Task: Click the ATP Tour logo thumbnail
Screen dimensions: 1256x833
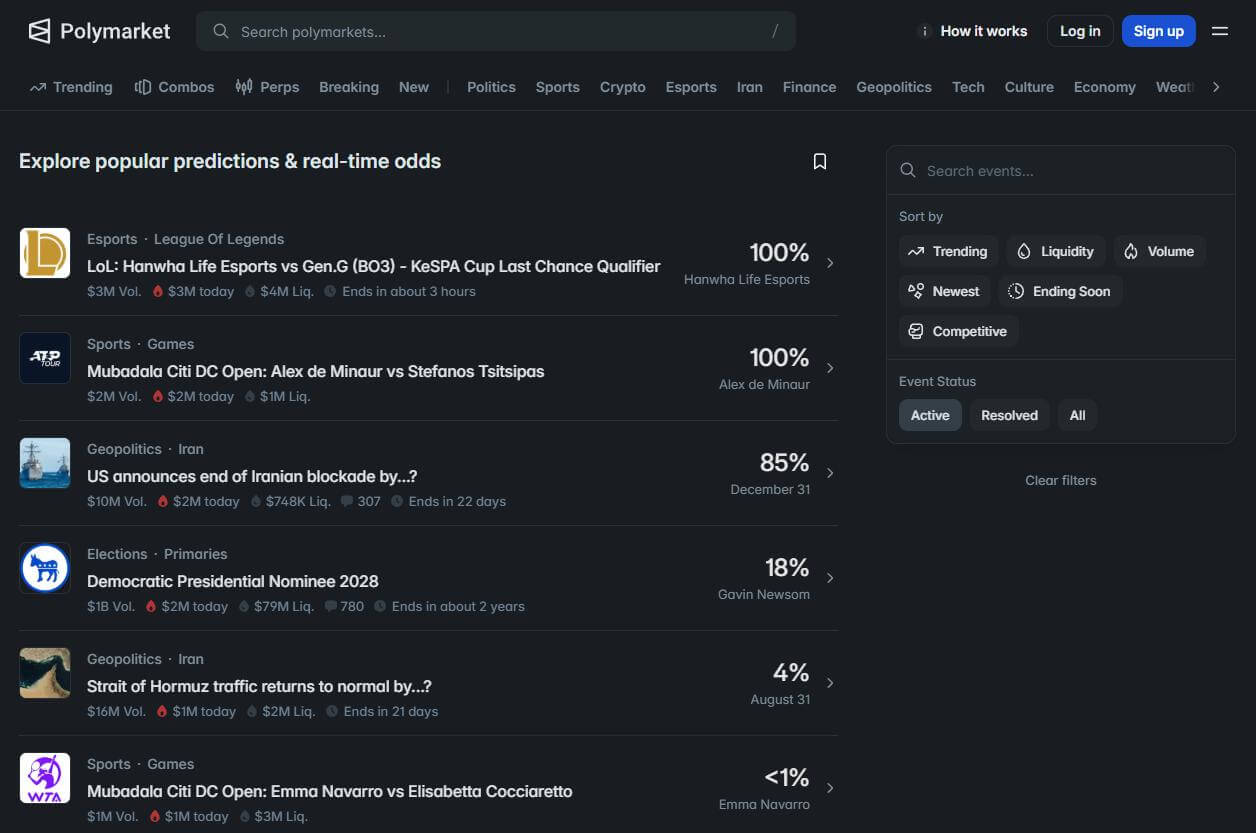Action: point(45,358)
